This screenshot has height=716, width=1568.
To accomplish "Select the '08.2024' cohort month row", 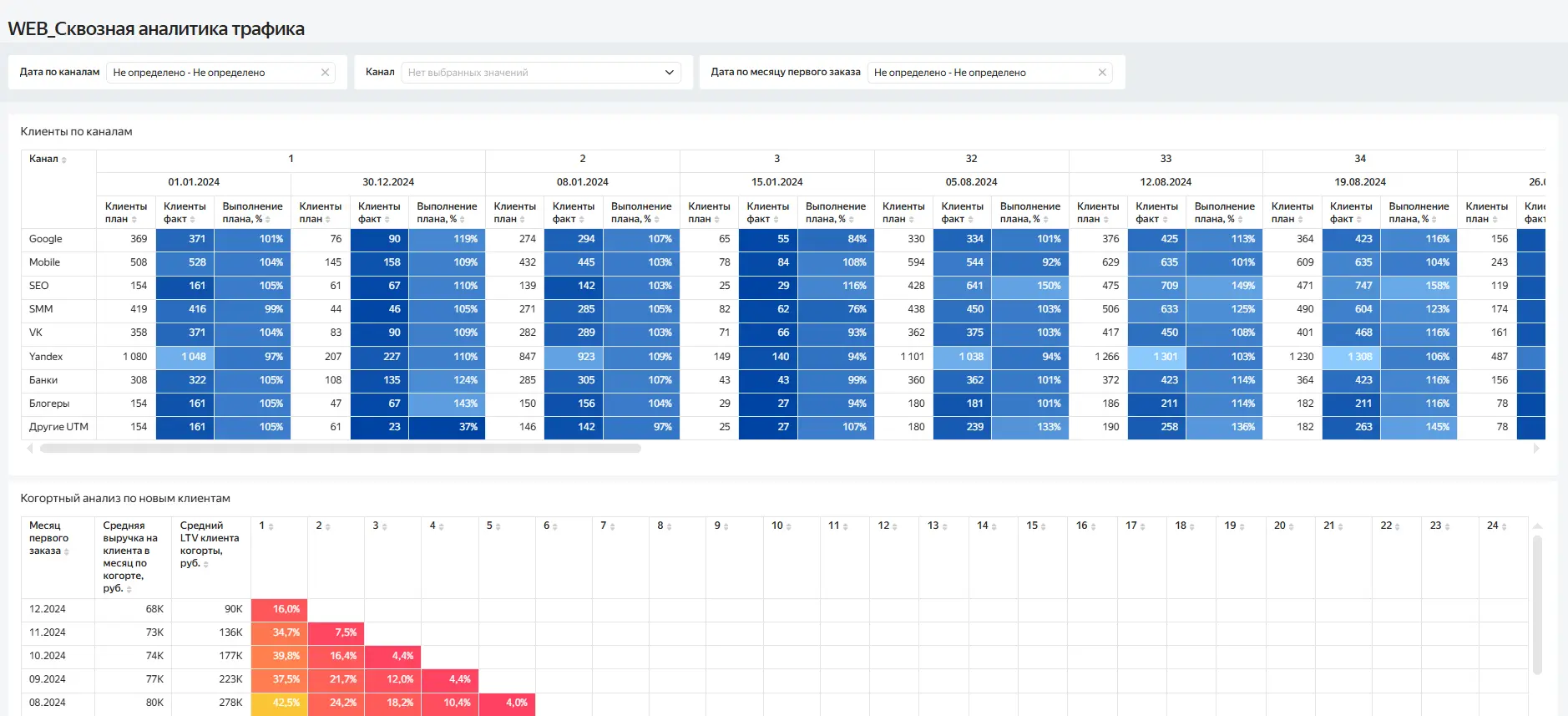I will pyautogui.click(x=48, y=703).
